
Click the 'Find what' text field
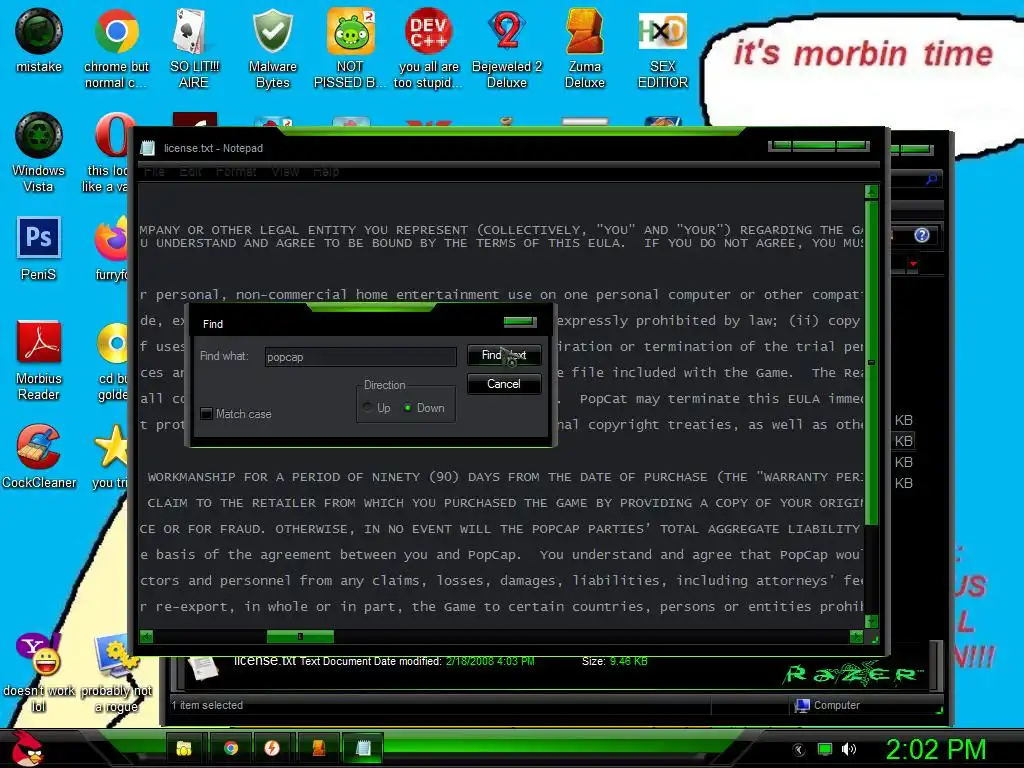click(360, 357)
